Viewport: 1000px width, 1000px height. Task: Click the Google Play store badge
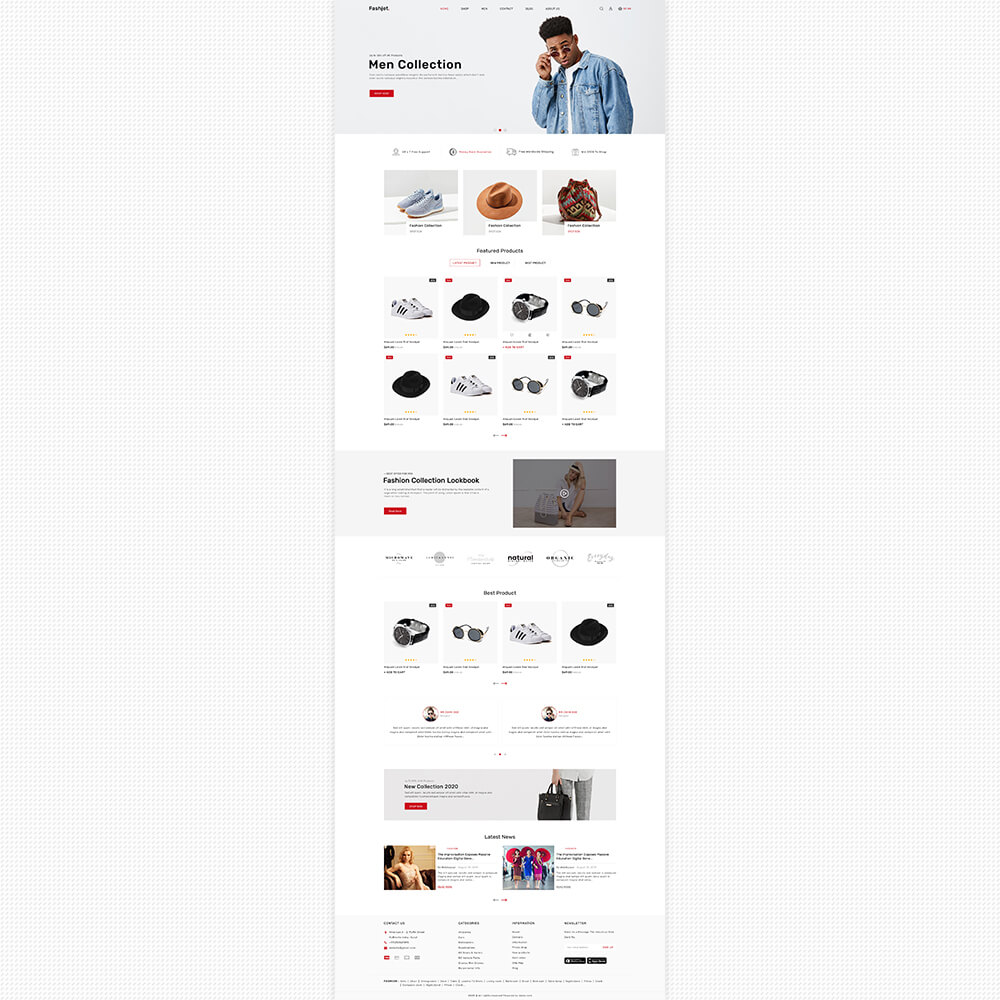[x=575, y=960]
